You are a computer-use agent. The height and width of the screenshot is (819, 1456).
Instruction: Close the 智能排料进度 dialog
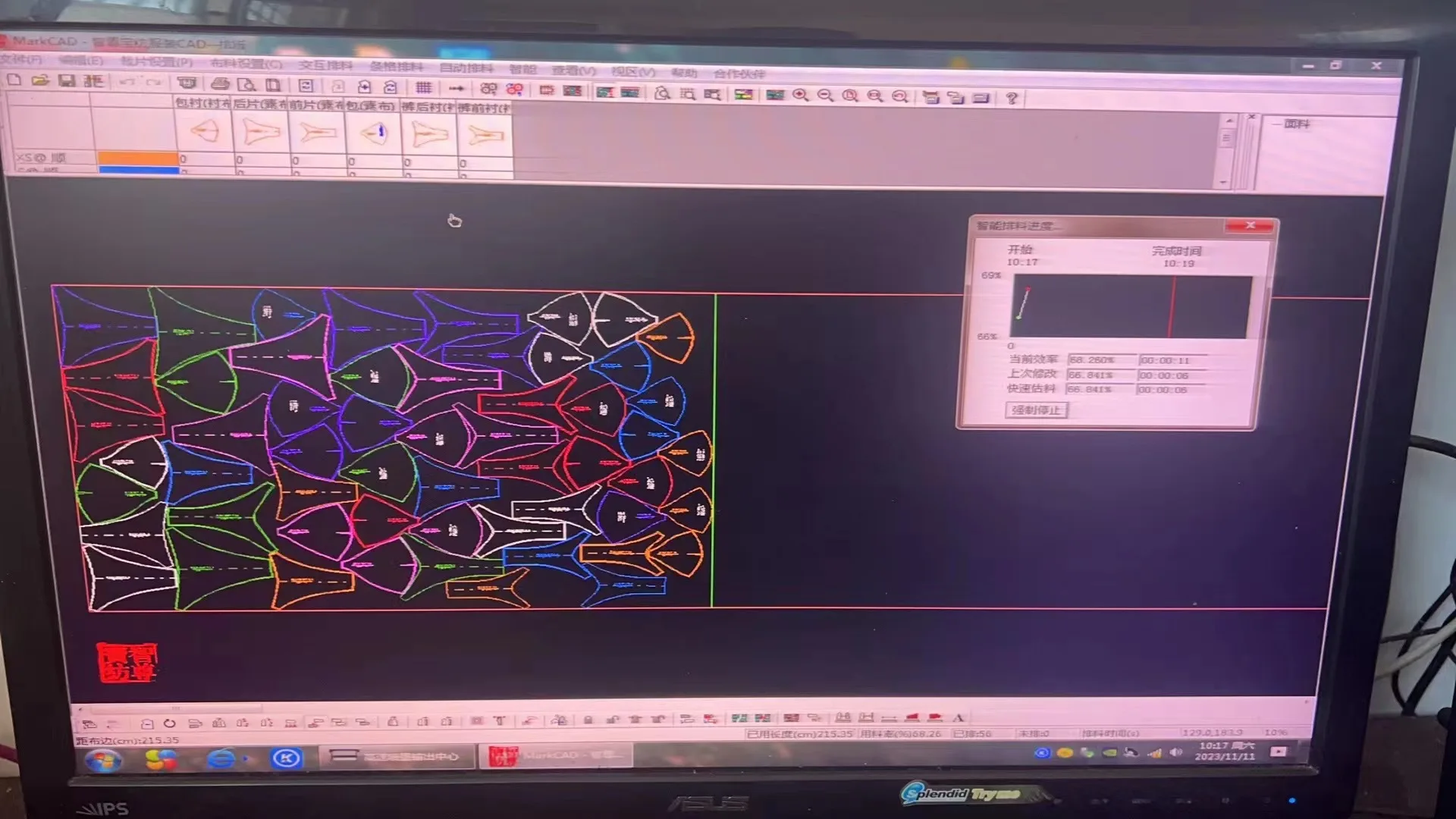click(1250, 226)
